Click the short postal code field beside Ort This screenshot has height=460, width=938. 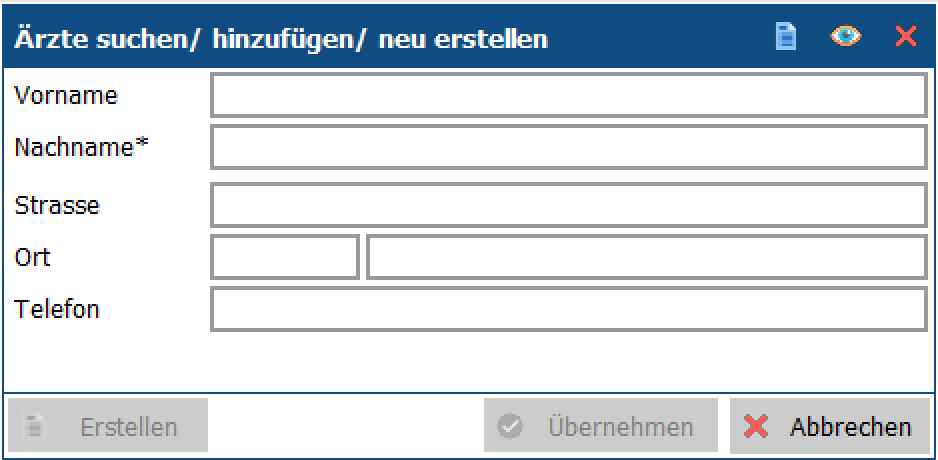coord(285,257)
